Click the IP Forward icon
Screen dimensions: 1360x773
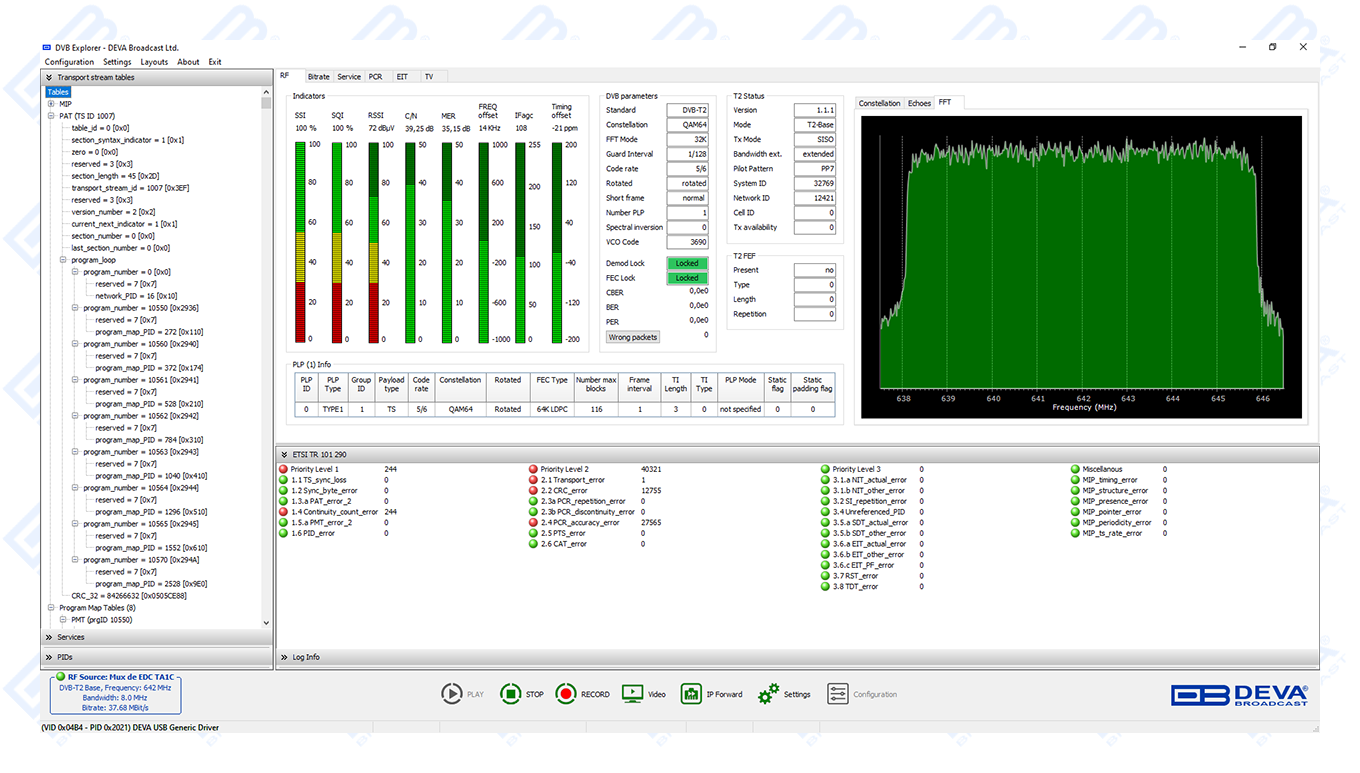point(691,694)
